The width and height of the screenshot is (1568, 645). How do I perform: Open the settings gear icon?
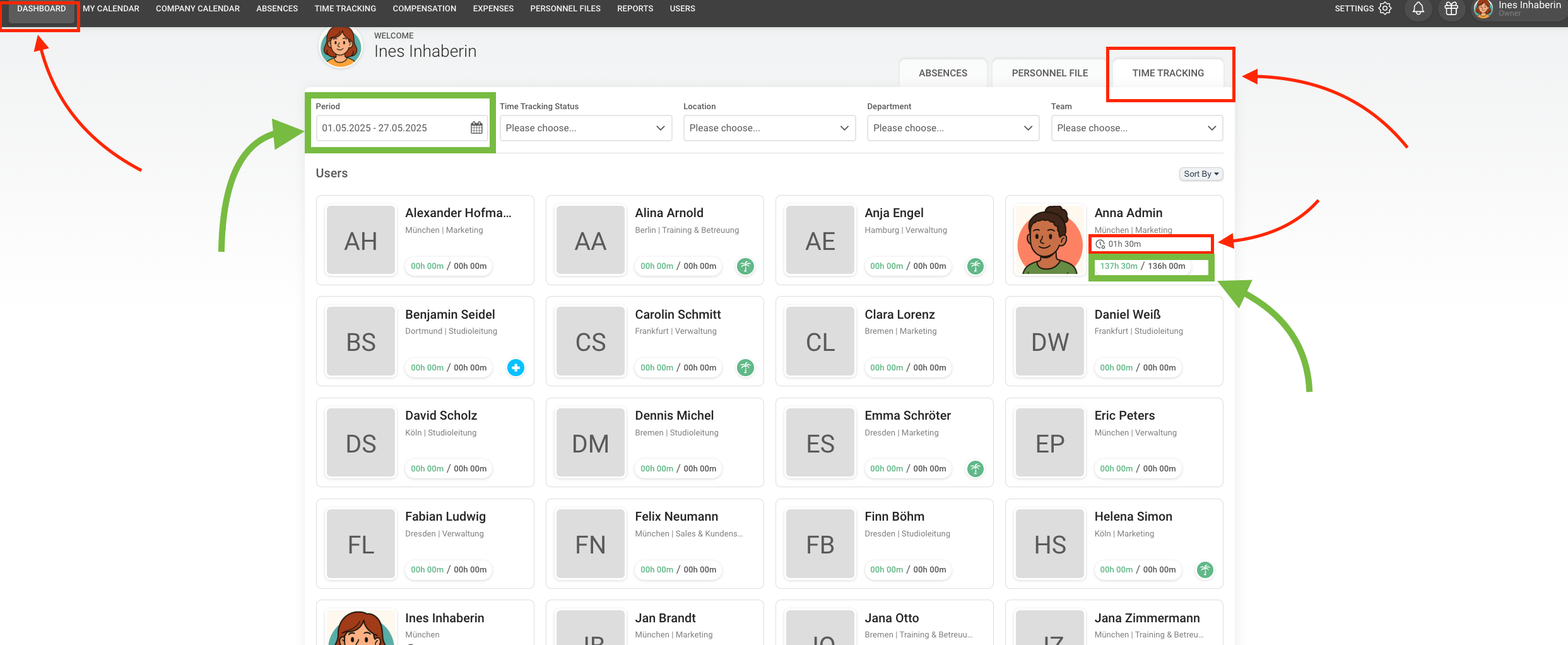click(1385, 9)
